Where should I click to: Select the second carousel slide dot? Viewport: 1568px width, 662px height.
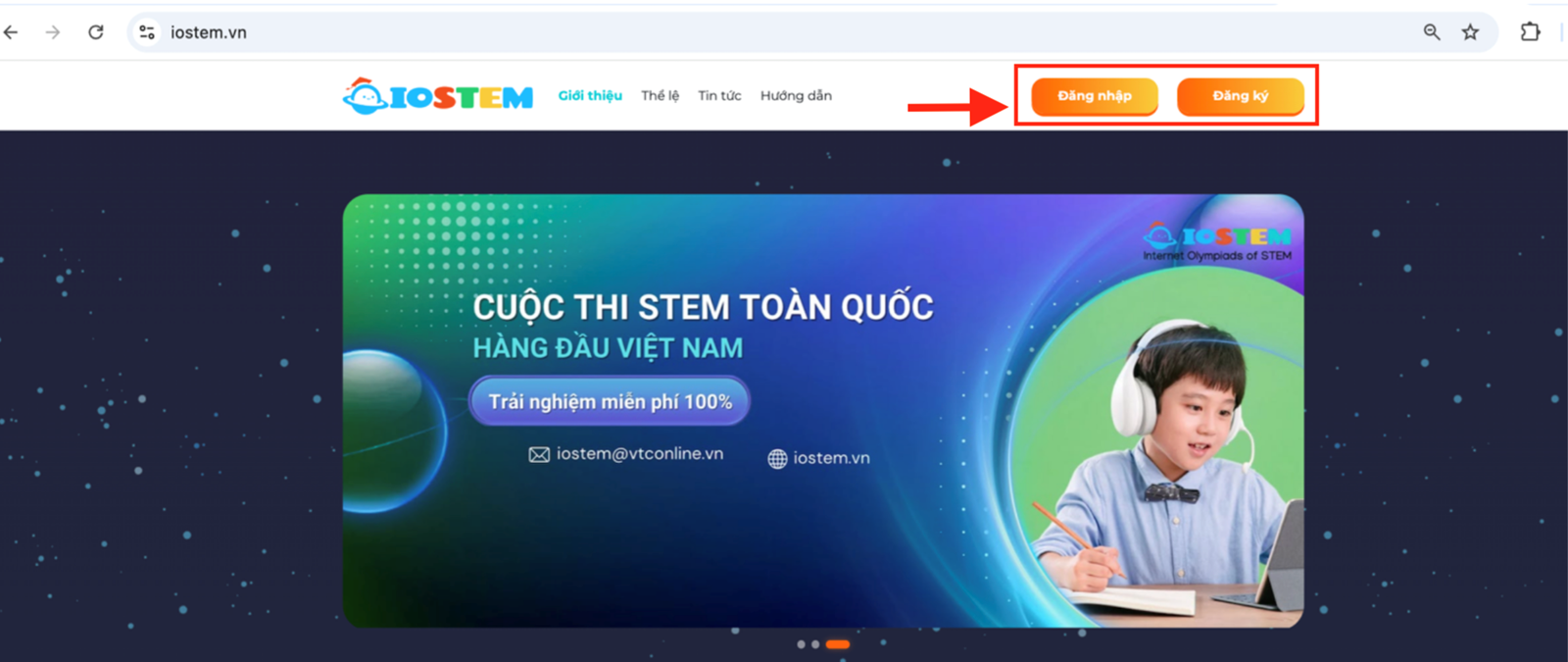[x=815, y=644]
